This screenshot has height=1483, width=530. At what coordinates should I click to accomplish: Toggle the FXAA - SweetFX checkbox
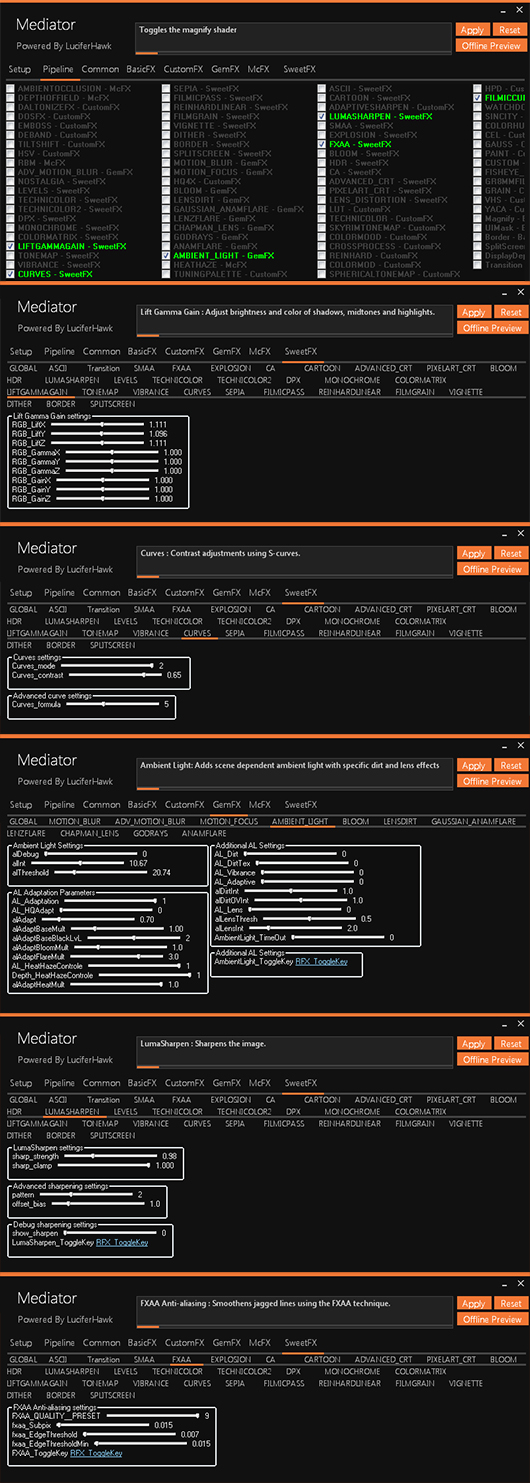point(322,144)
